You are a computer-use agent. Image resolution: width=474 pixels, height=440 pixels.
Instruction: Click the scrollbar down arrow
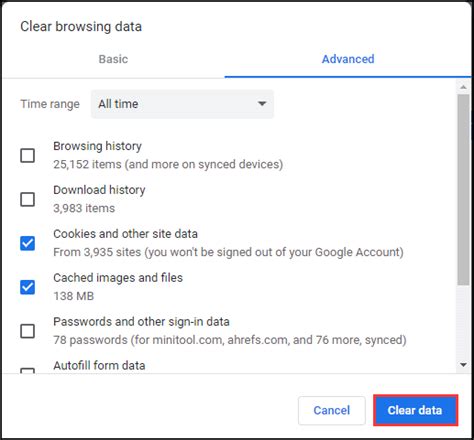point(463,365)
